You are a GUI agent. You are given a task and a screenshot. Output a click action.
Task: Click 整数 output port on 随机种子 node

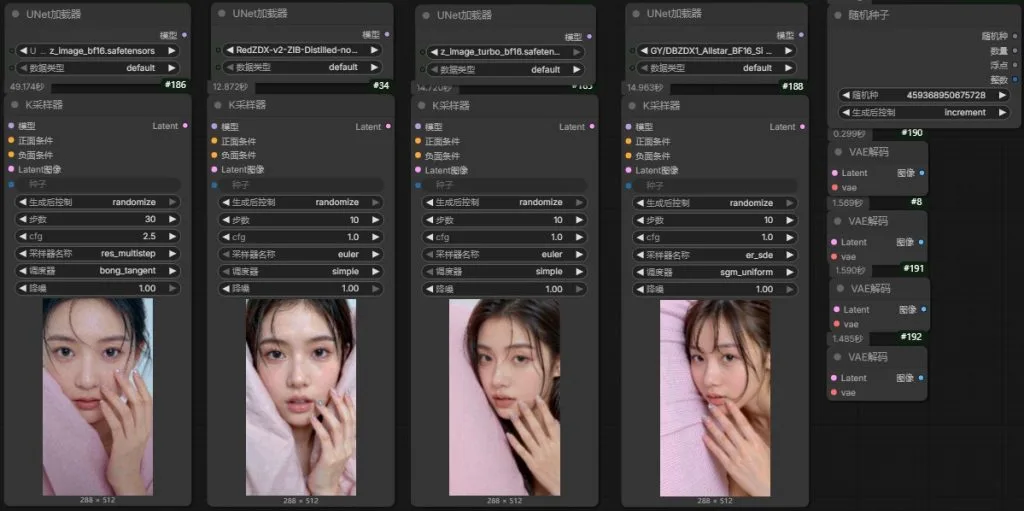pyautogui.click(x=1014, y=80)
